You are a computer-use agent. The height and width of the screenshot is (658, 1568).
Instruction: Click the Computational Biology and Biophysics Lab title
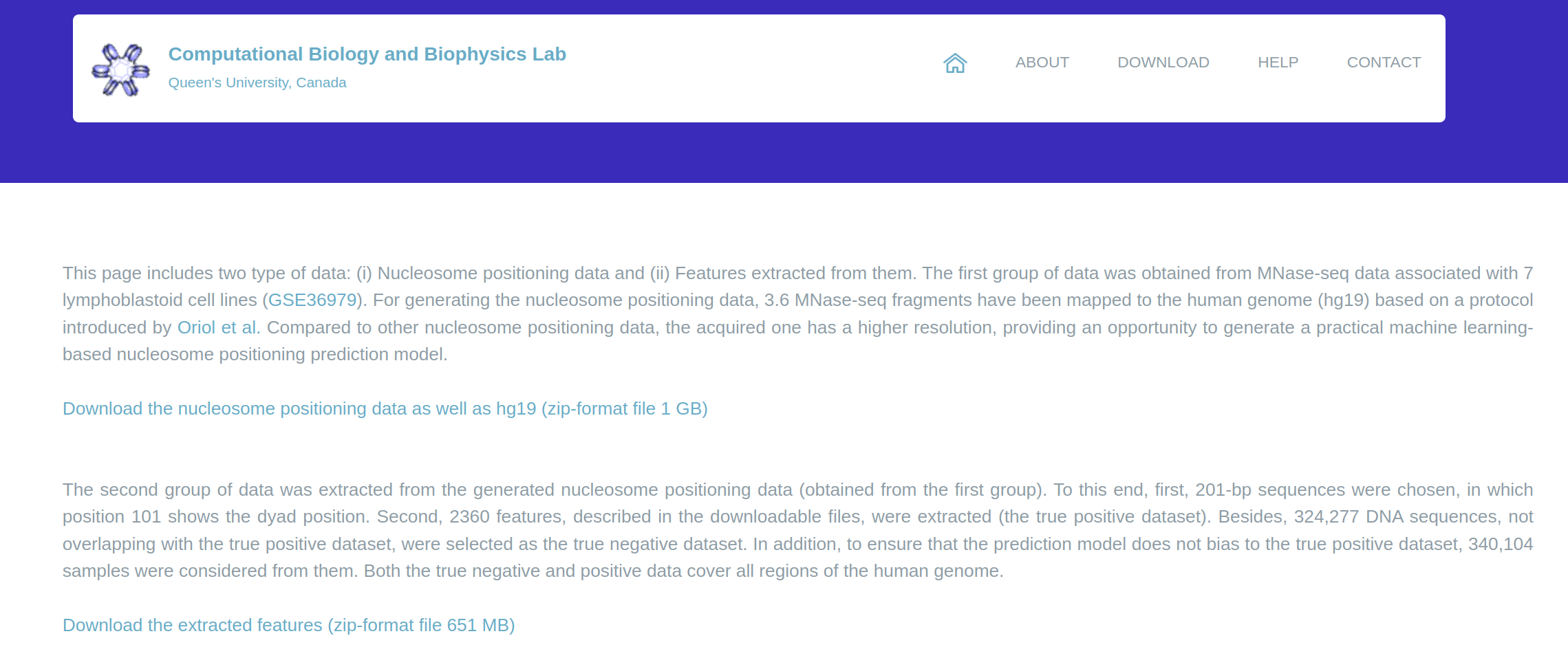pos(367,54)
